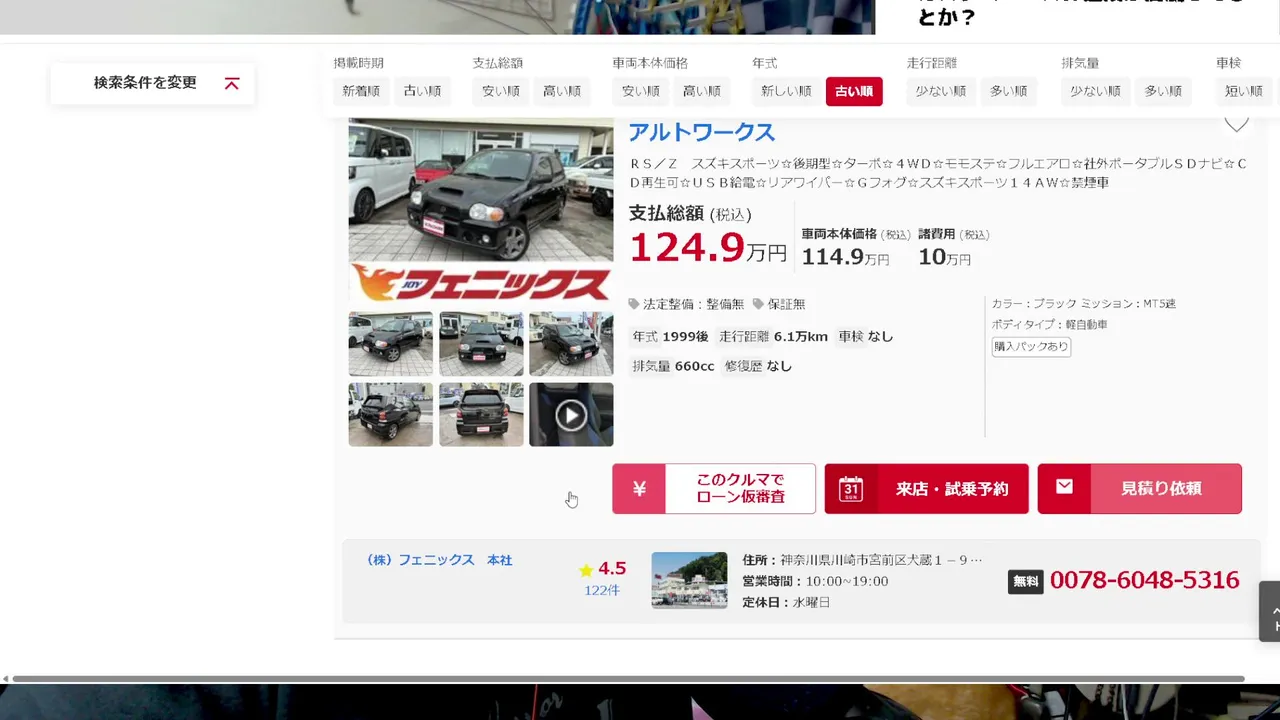This screenshot has width=1280, height=720.
Task: Click 来店・試乗予約 button
Action: (x=926, y=489)
